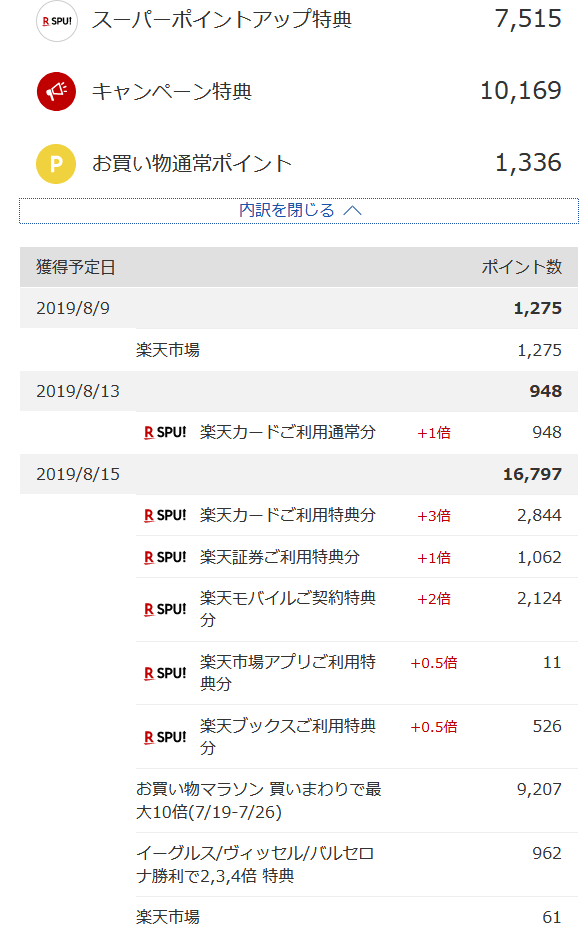588x937 pixels.
Task: Click 楽天カードご利用通常分 text
Action: [x=287, y=432]
